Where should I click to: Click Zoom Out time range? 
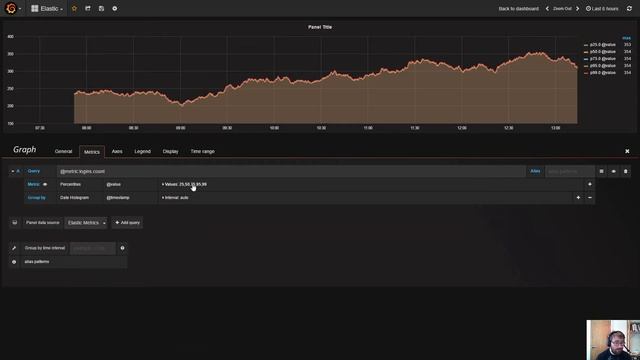point(562,9)
